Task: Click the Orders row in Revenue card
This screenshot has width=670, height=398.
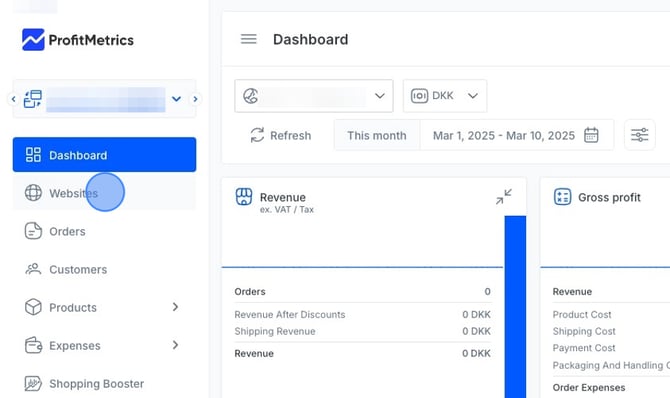Action: click(x=362, y=292)
